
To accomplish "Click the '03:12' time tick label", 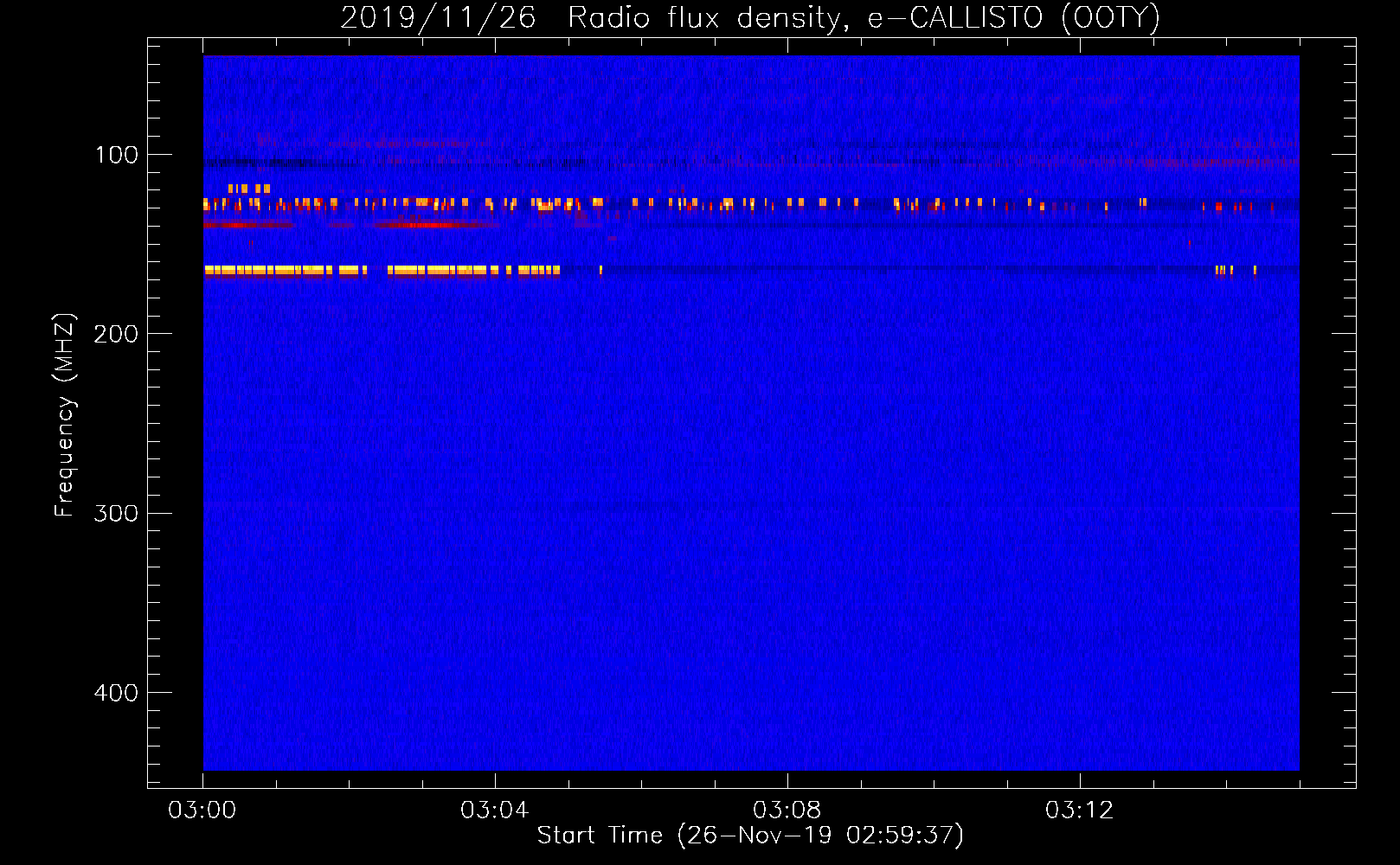I will [x=1080, y=811].
